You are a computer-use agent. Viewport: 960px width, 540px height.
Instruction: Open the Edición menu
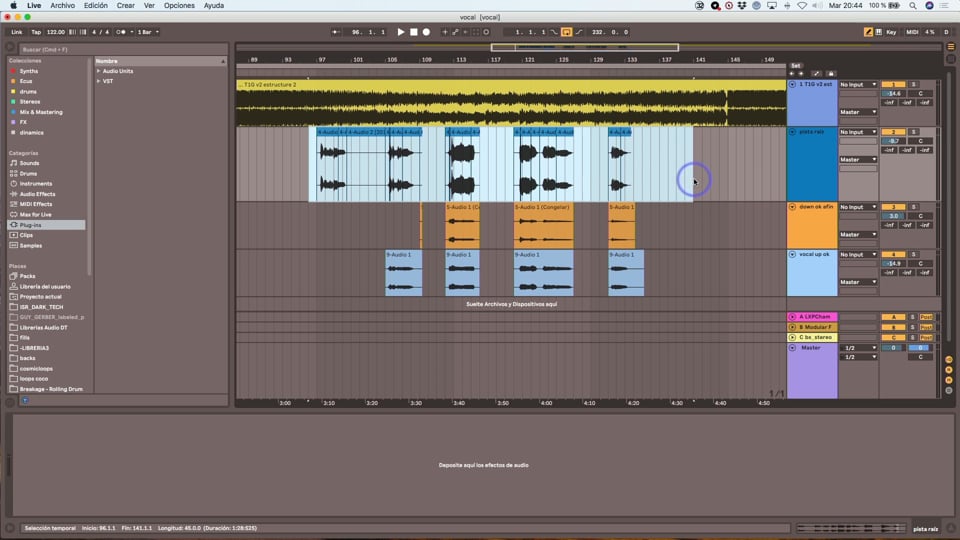tap(96, 6)
